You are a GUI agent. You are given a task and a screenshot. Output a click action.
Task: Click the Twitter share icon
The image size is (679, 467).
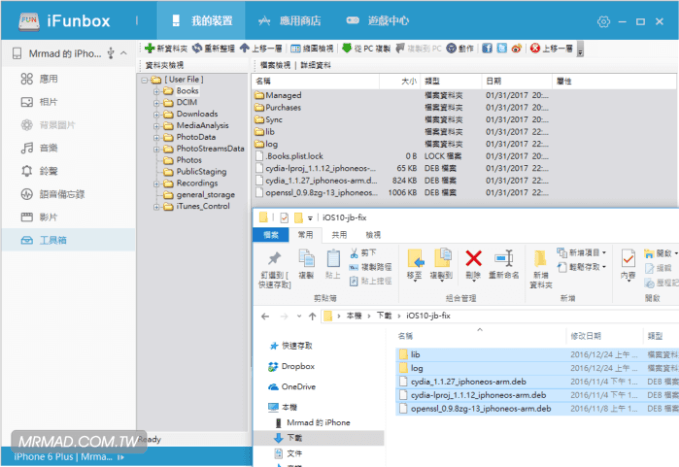pyautogui.click(x=501, y=48)
